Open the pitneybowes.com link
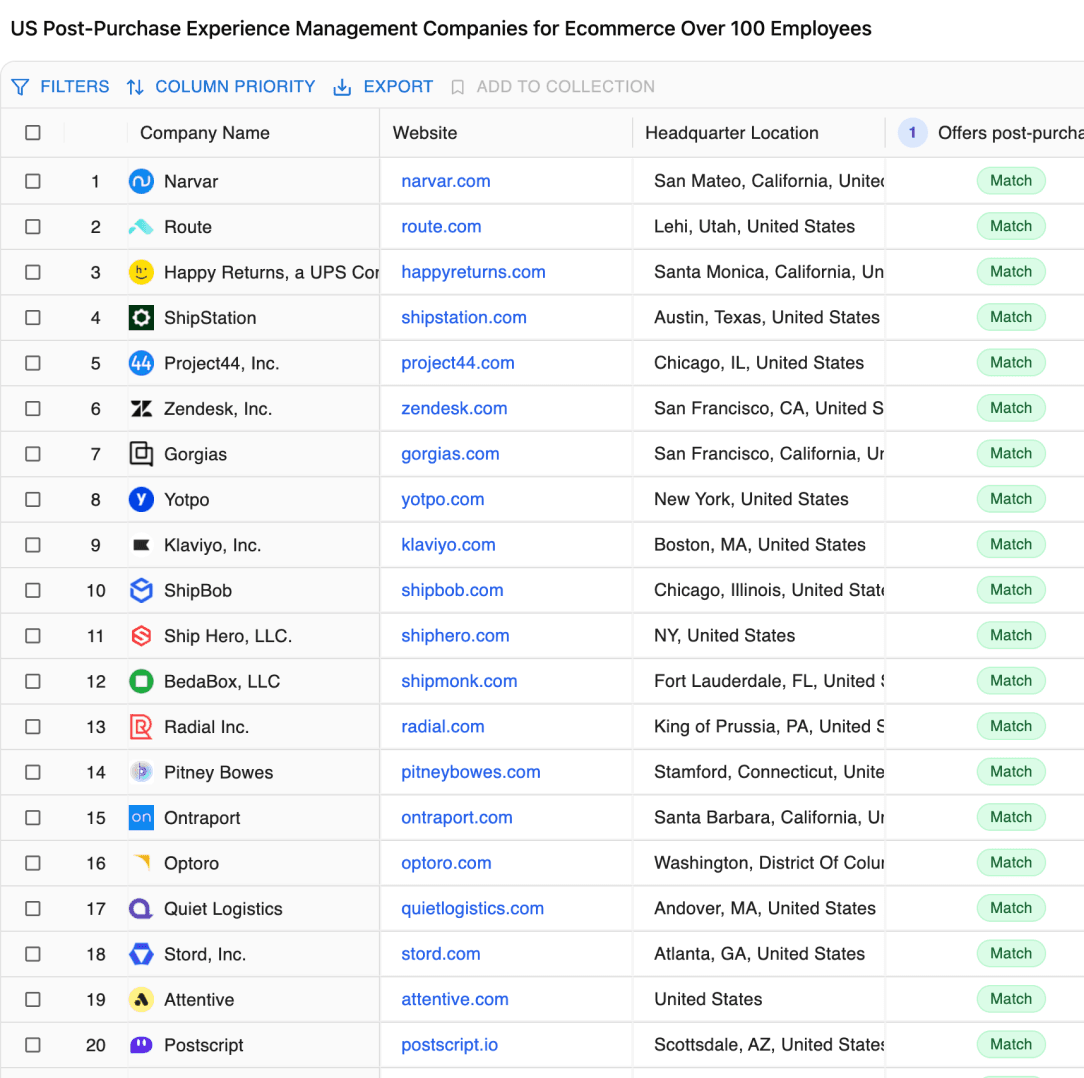Screen dimensions: 1084x1078 pos(471,772)
